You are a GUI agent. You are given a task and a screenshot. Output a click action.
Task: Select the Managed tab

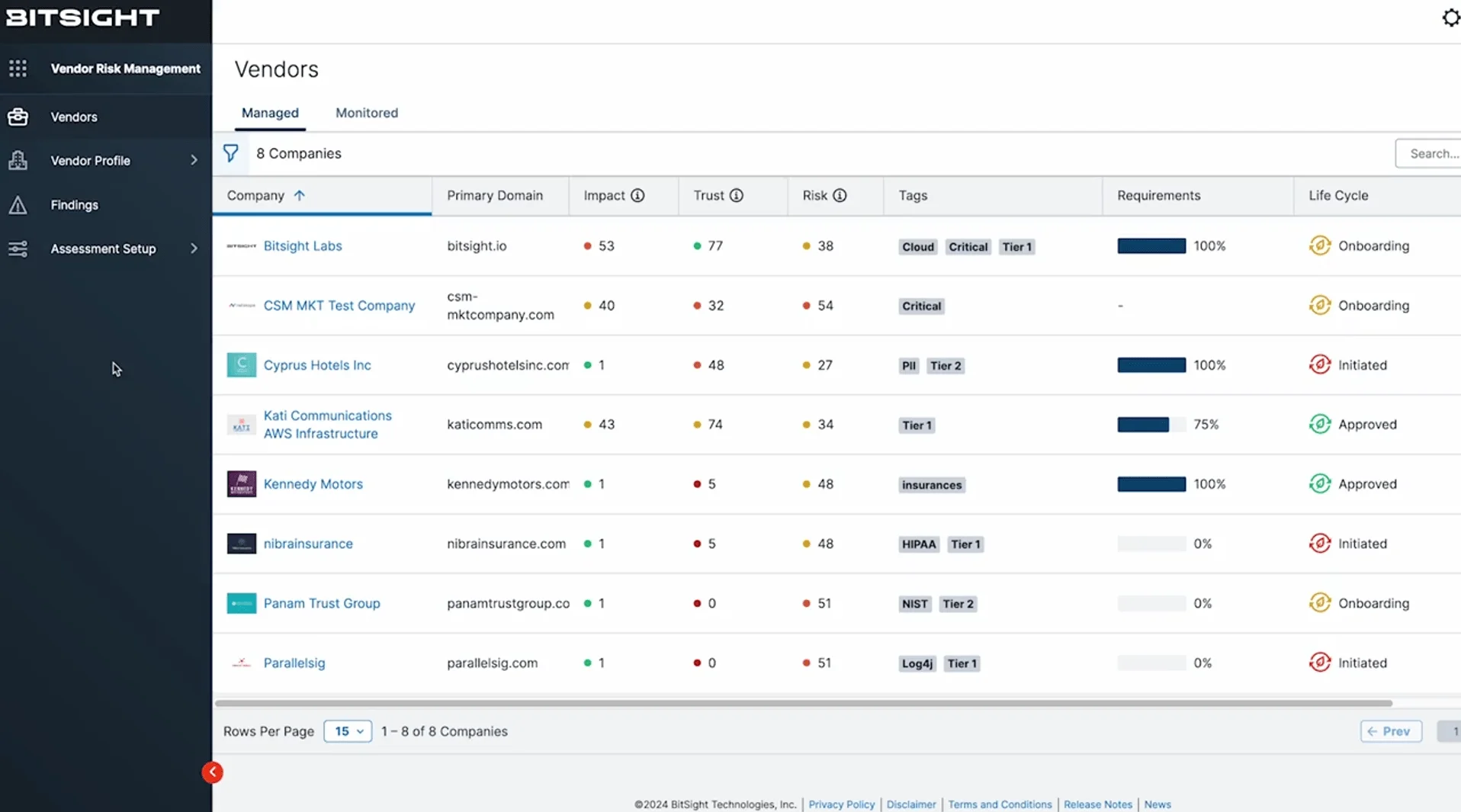(x=270, y=112)
